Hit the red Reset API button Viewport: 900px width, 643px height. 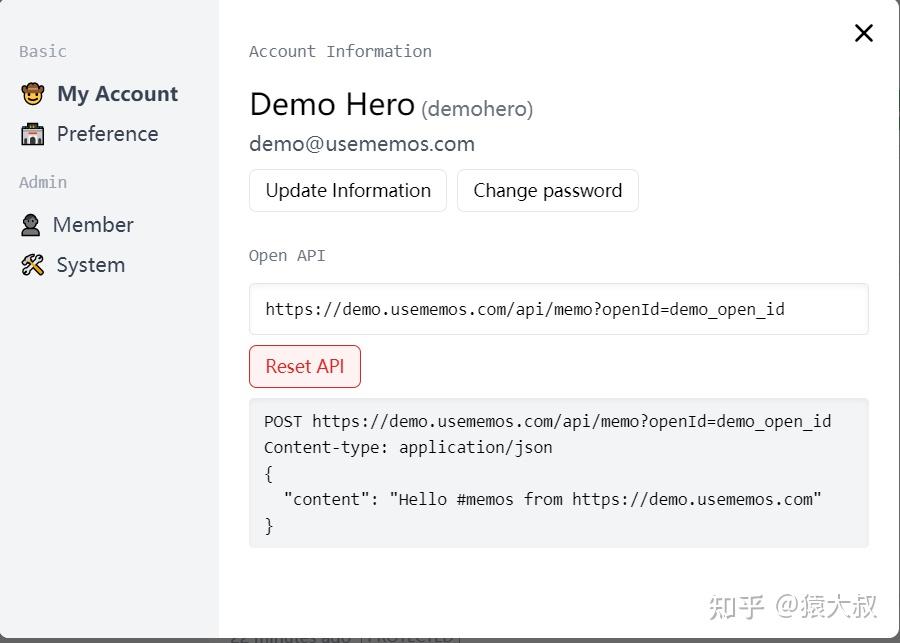(x=304, y=366)
